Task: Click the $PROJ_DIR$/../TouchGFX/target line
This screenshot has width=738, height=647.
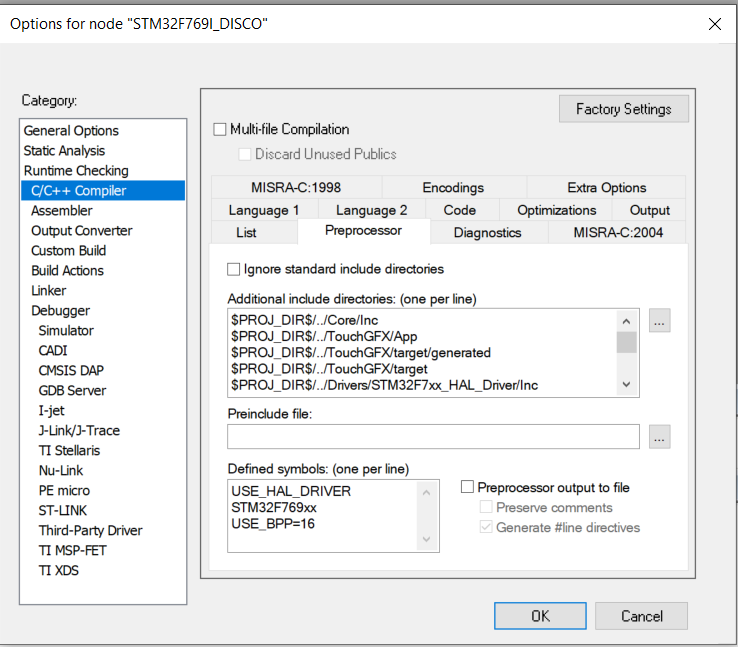Action: point(329,369)
